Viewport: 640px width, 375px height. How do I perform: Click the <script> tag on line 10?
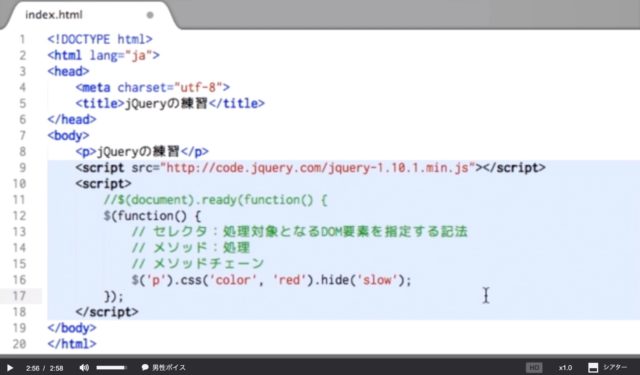103,184
